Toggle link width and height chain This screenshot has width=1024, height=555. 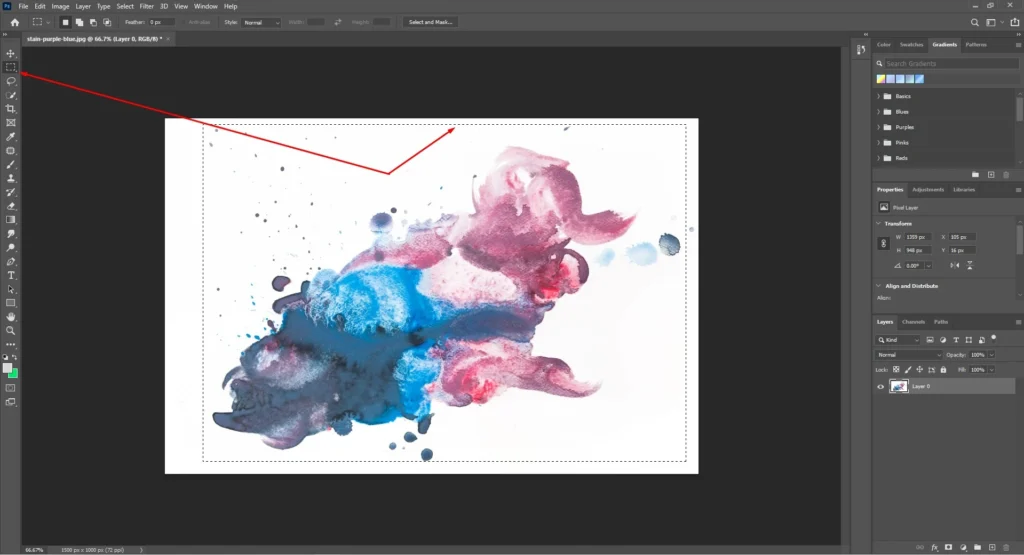click(x=884, y=244)
